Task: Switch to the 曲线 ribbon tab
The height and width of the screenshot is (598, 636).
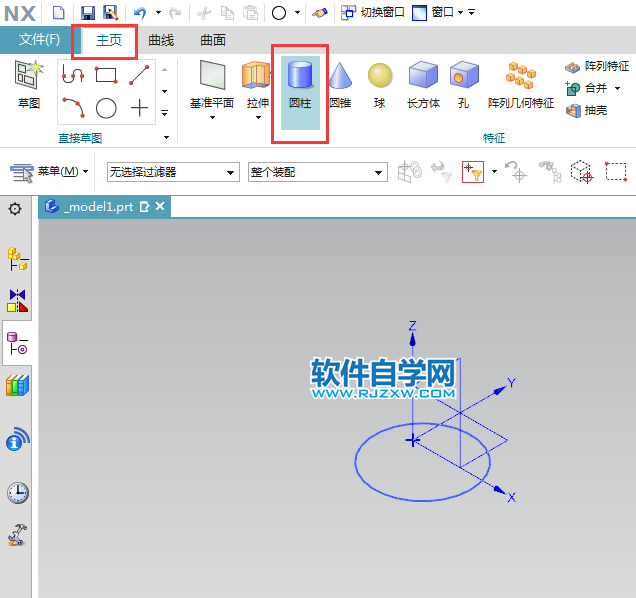Action: (161, 40)
